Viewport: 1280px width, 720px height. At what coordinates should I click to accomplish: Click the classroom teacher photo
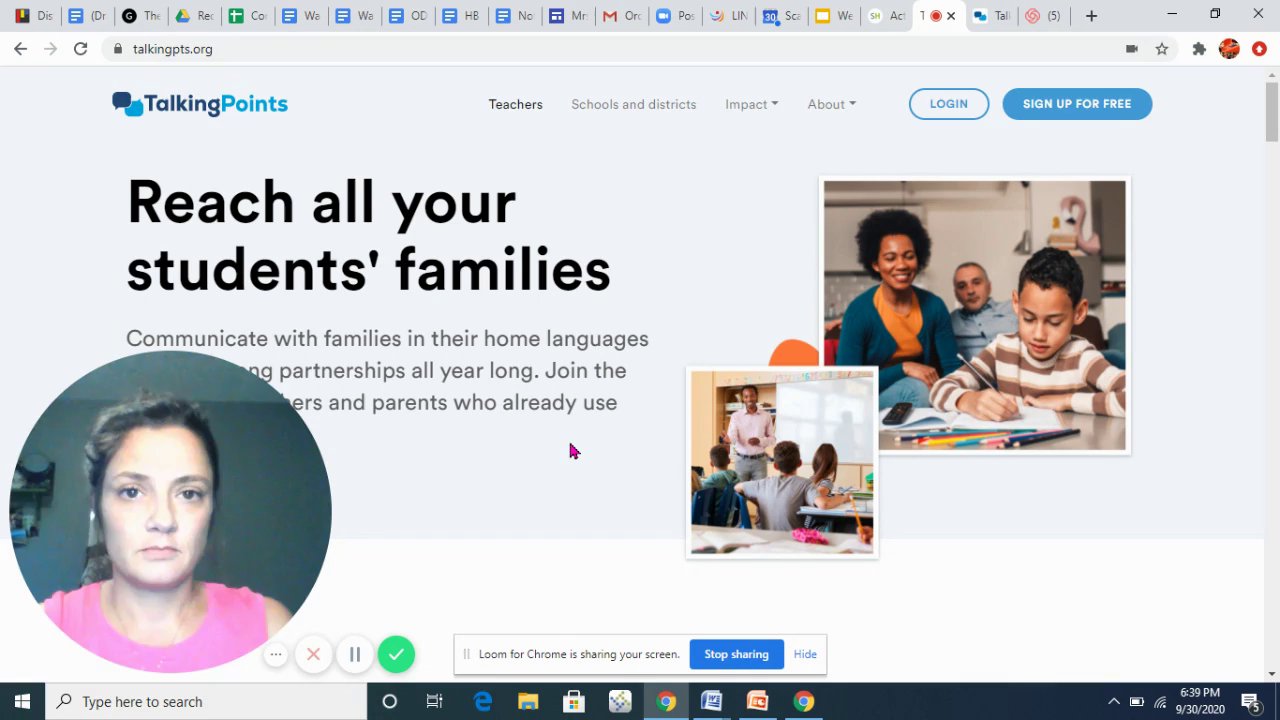pyautogui.click(x=782, y=463)
